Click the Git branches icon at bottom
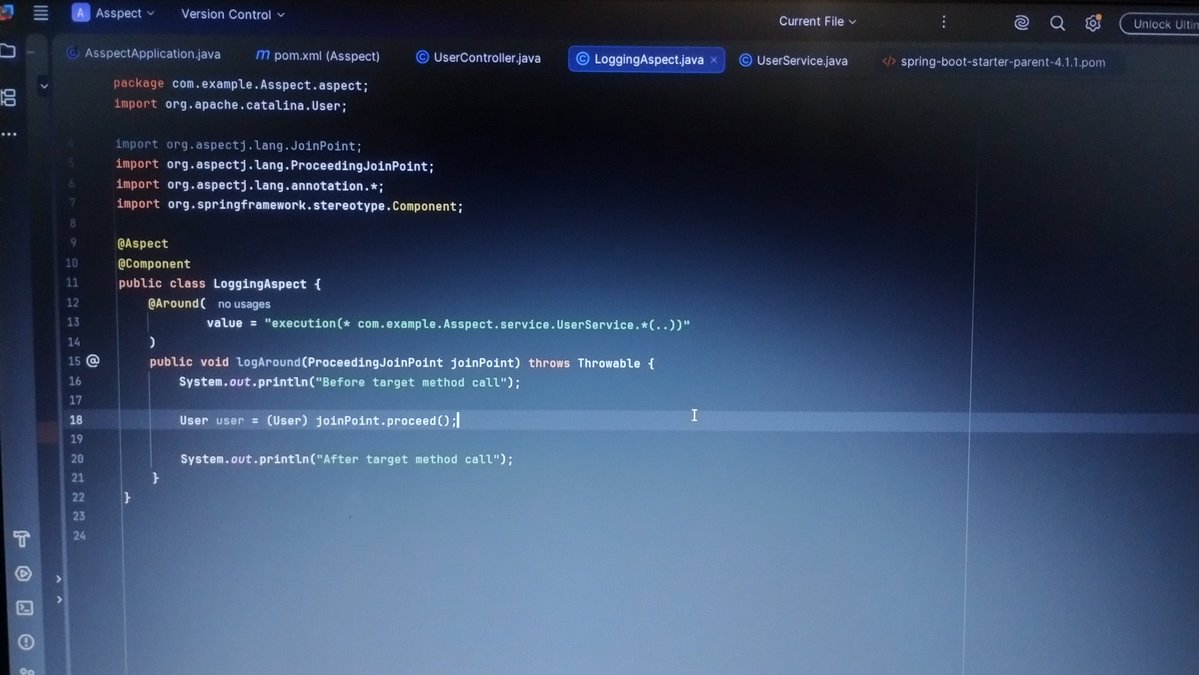 (28, 671)
